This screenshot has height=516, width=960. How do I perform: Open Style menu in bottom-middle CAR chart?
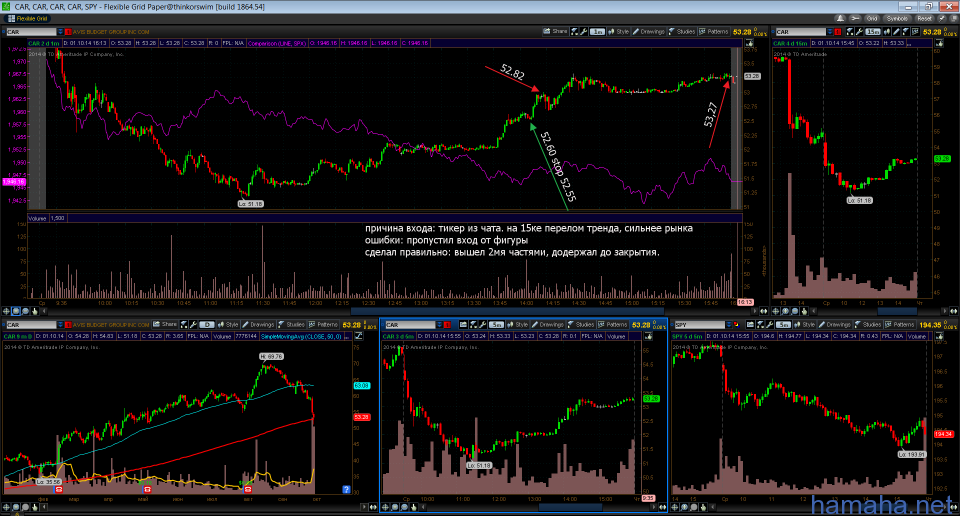[517, 324]
